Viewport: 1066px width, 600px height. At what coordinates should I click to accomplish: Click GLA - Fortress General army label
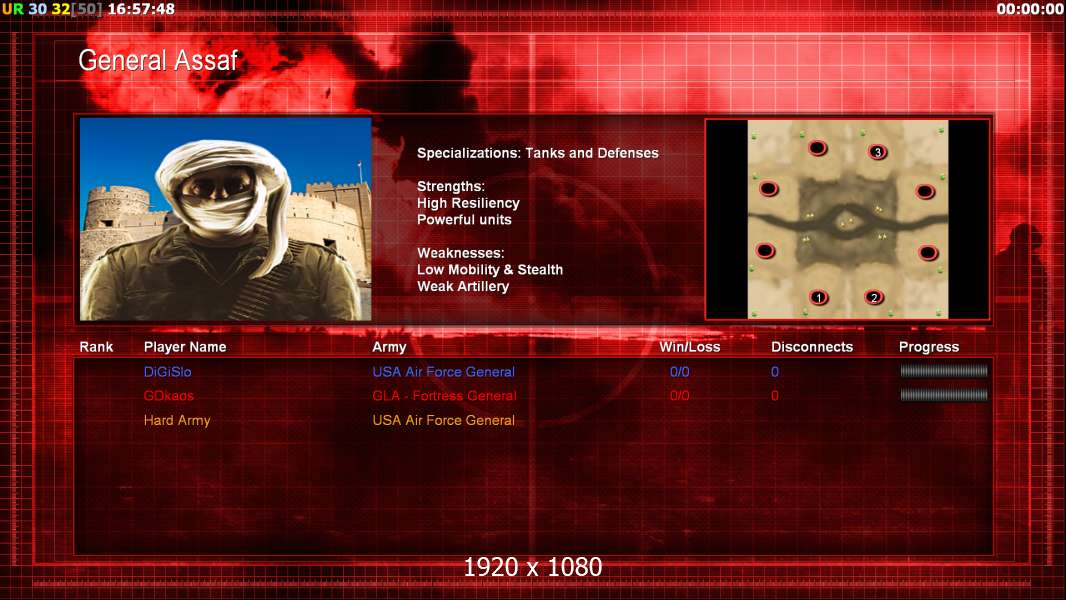(444, 396)
